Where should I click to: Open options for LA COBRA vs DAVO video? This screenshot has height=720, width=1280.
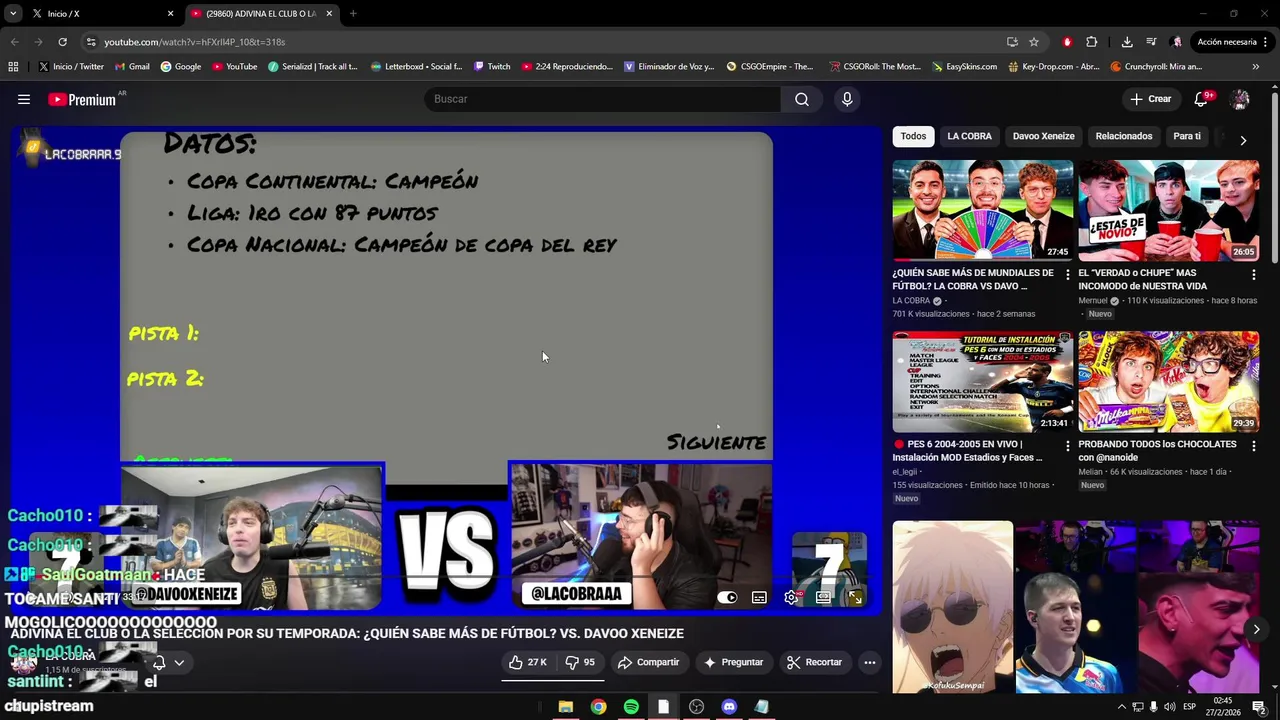(1067, 274)
